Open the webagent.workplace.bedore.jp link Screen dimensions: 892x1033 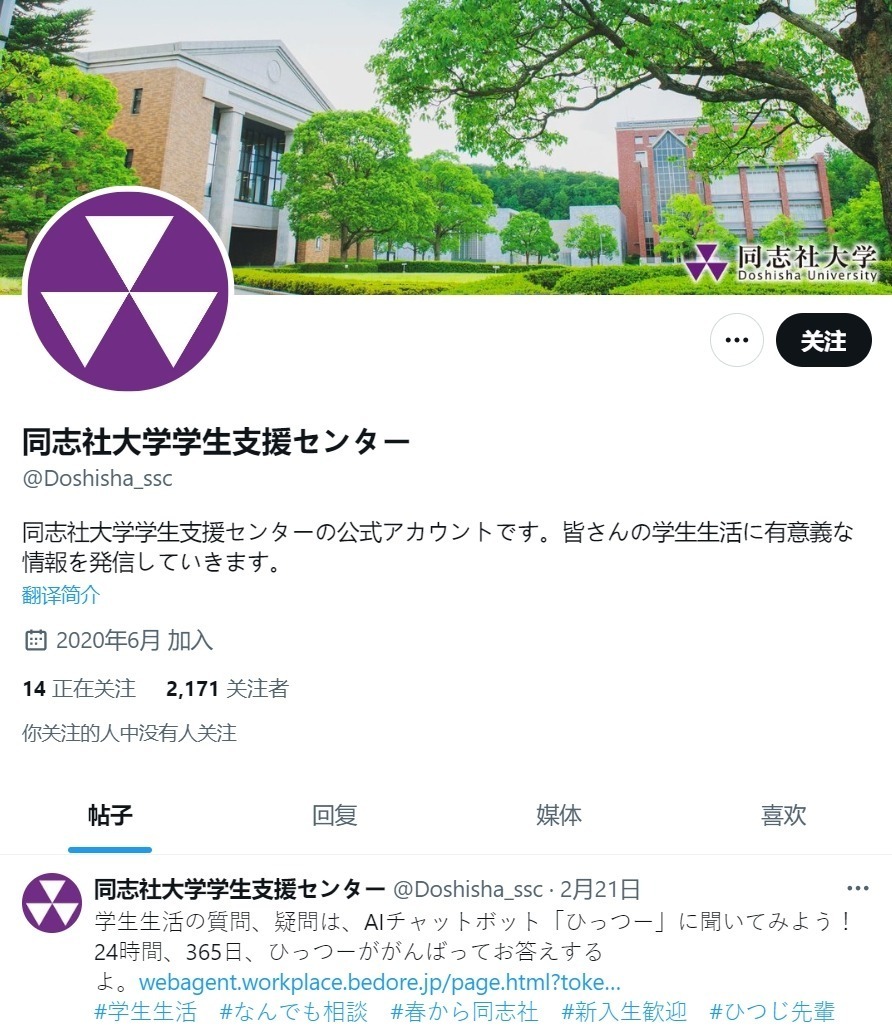[379, 982]
